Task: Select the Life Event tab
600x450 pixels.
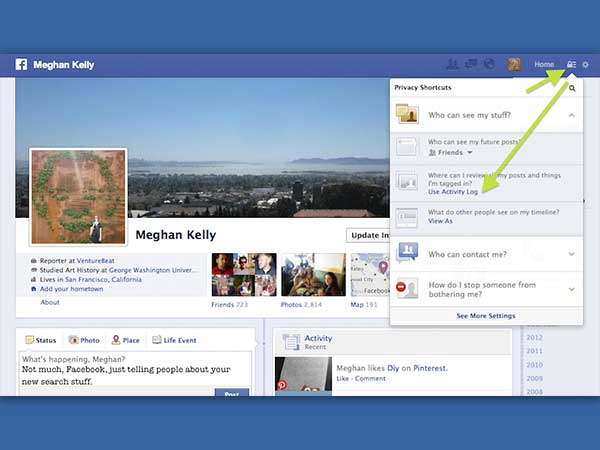Action: (174, 340)
